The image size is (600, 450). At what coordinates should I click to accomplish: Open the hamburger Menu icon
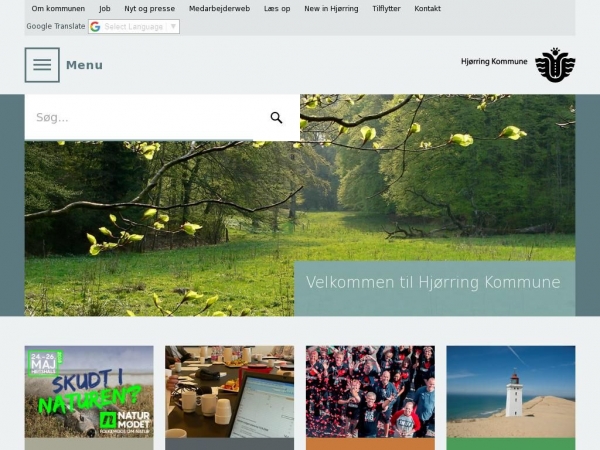[42, 65]
